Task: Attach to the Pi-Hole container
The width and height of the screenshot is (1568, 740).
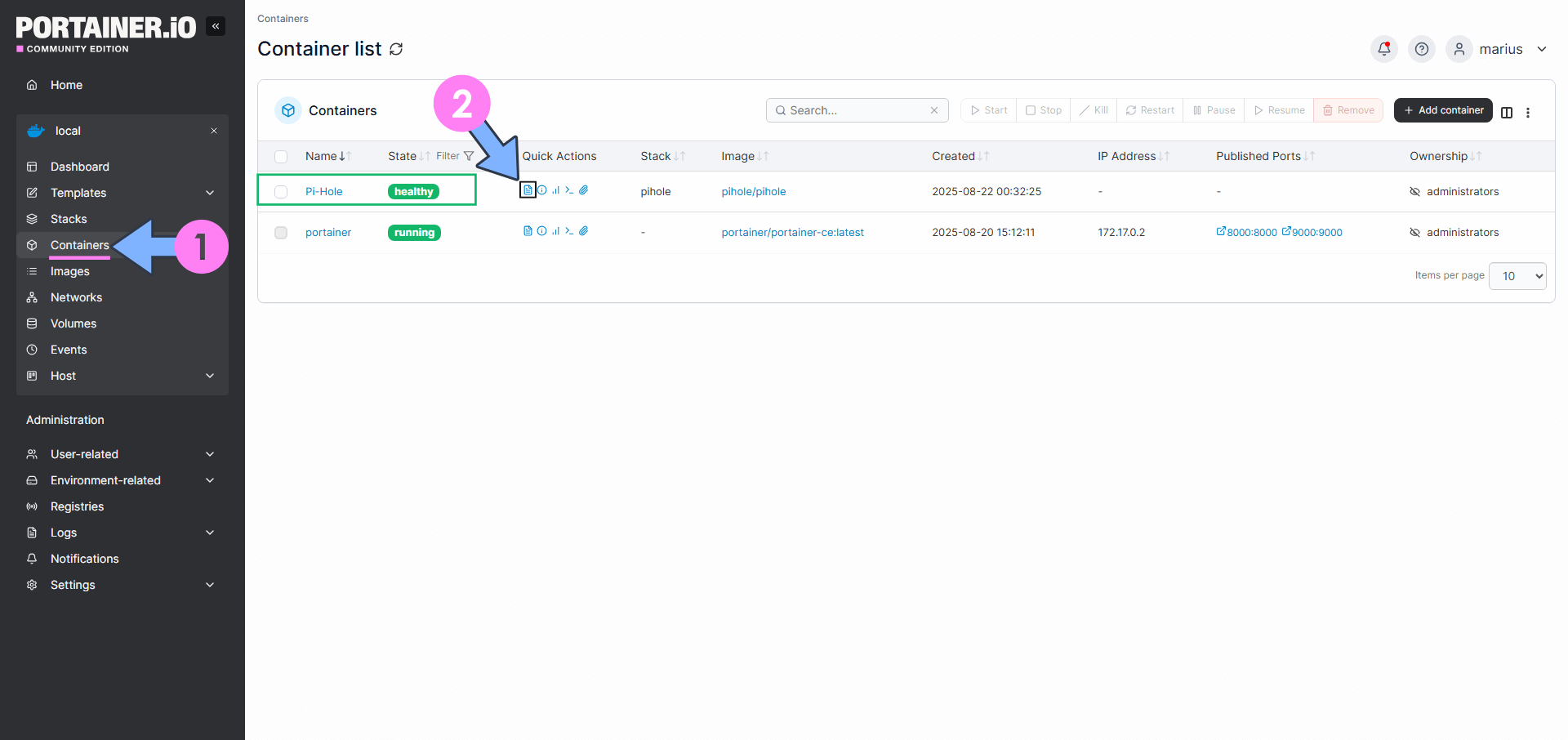Action: point(584,190)
